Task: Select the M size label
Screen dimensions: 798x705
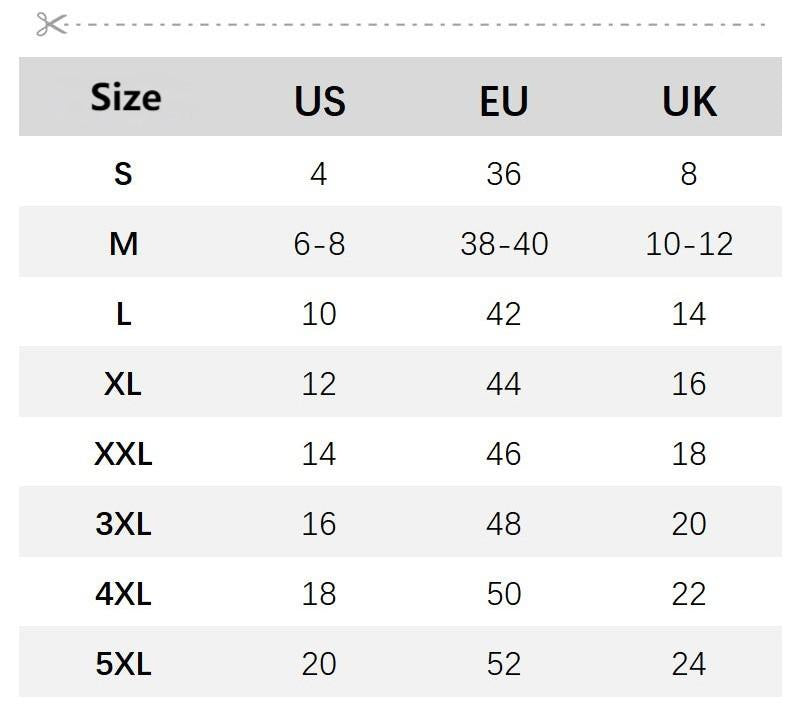Action: pyautogui.click(x=123, y=243)
